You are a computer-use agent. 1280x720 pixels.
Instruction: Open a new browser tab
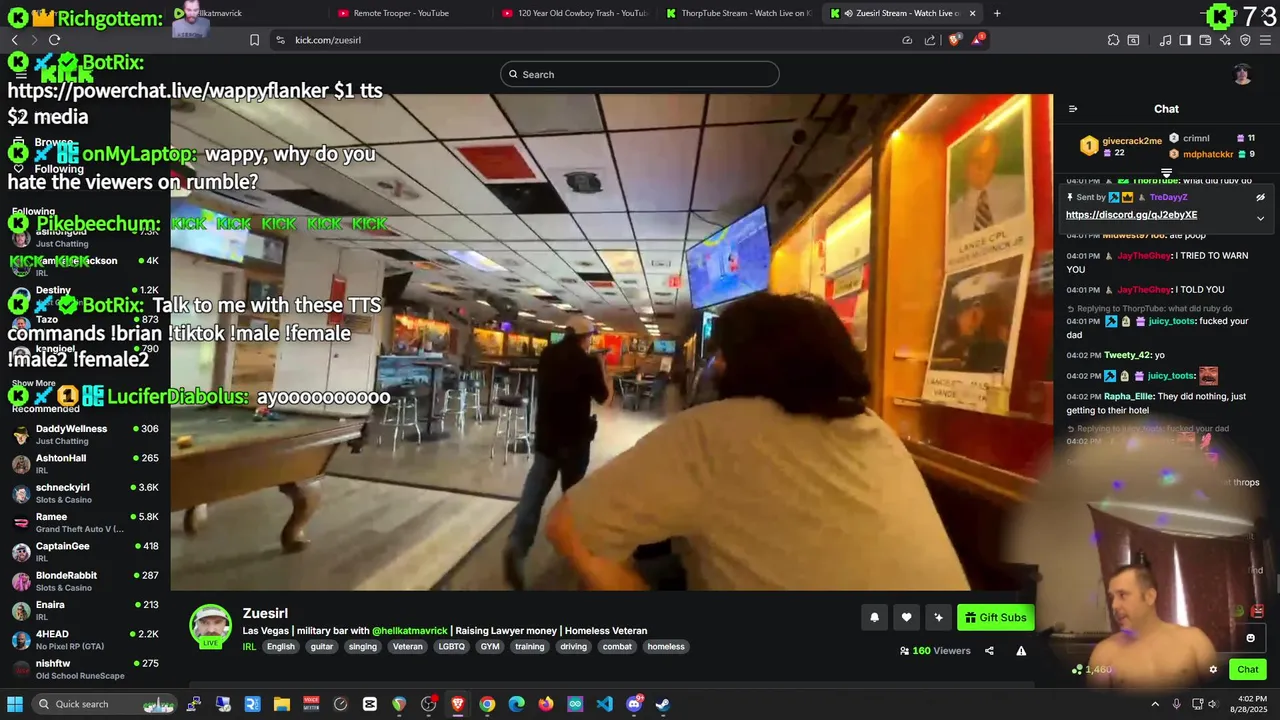(x=997, y=13)
